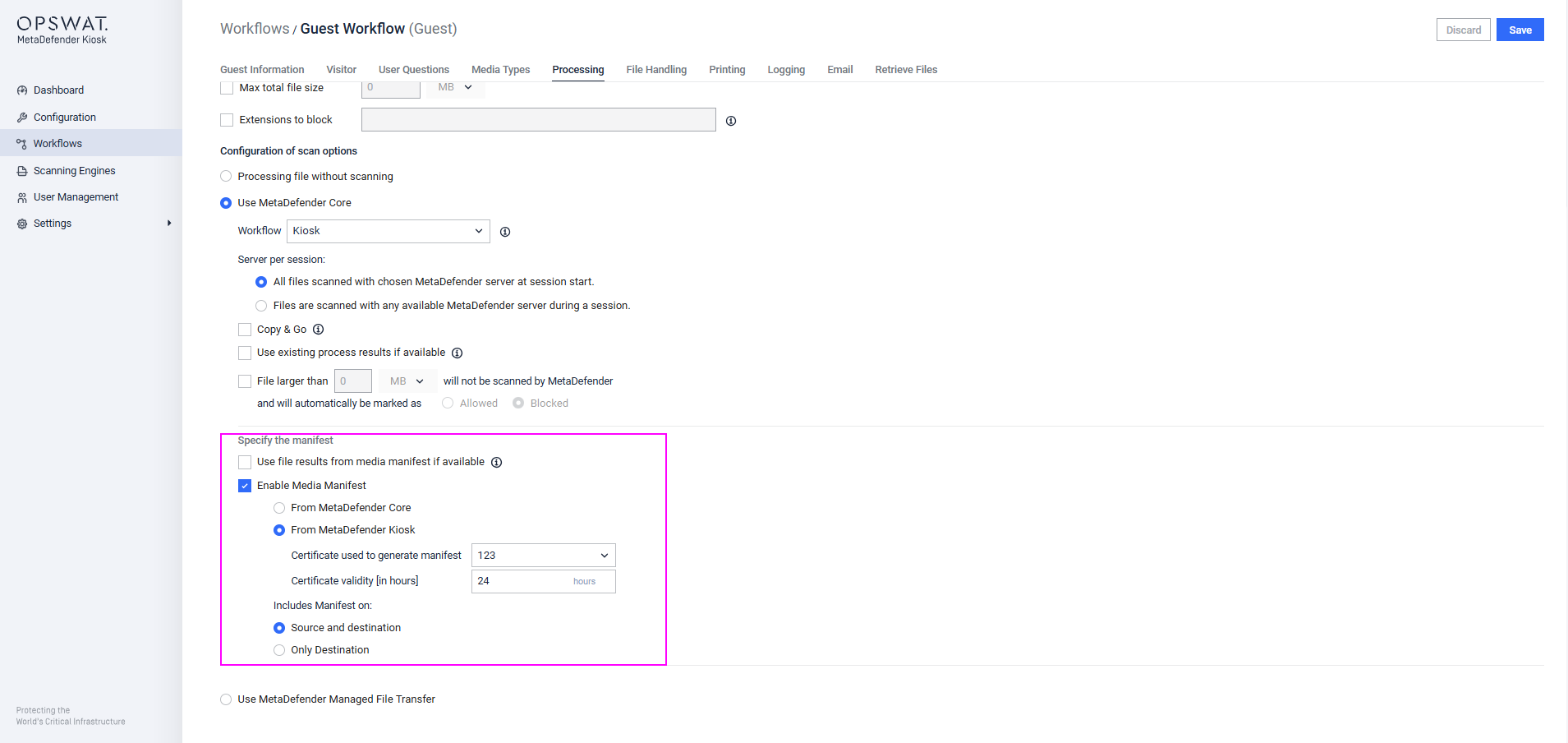The width and height of the screenshot is (1568, 743).
Task: Check Use file results from media manifest
Action: coord(245,462)
